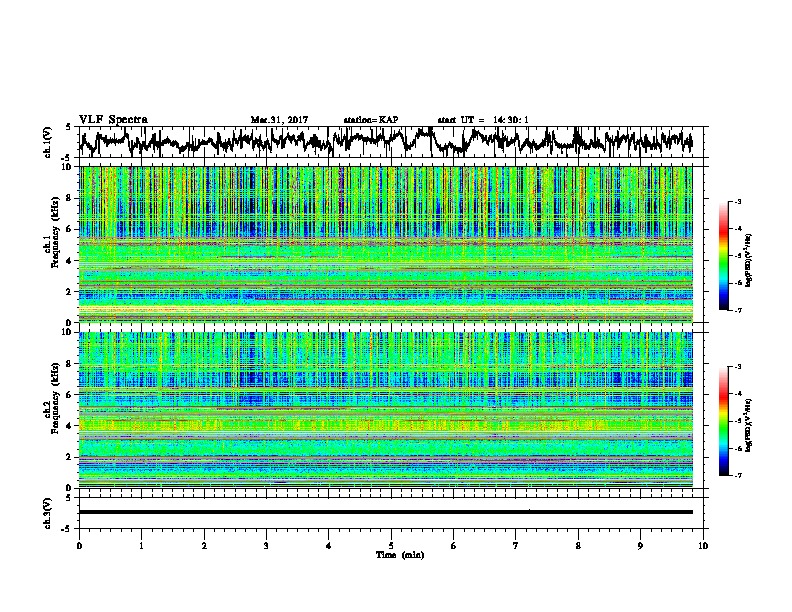The height and width of the screenshot is (612, 792).
Task: Click the ch.1 colorbar log(PSD) label
Action: click(x=748, y=261)
